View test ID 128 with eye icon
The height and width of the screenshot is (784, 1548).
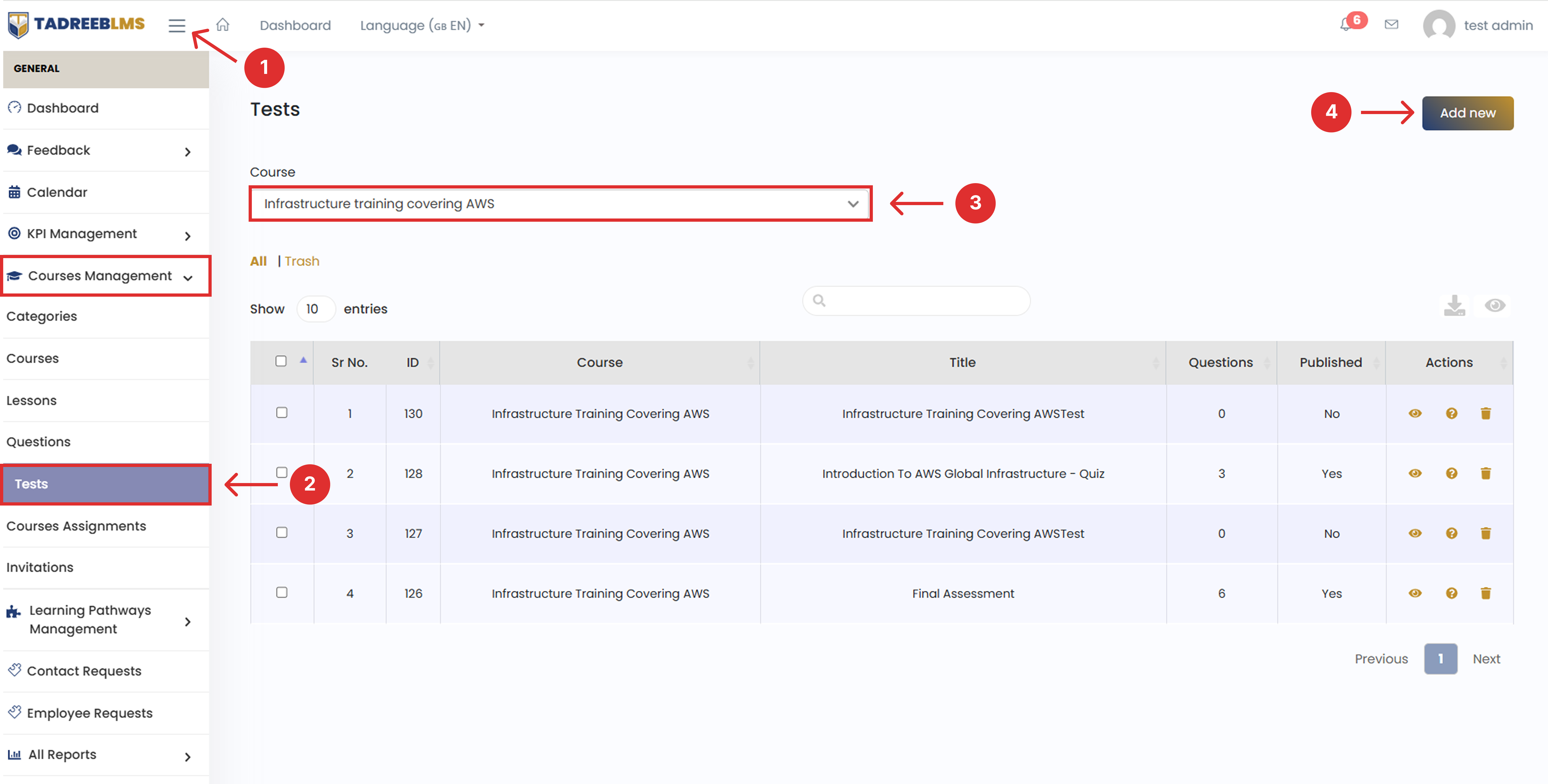(1415, 473)
